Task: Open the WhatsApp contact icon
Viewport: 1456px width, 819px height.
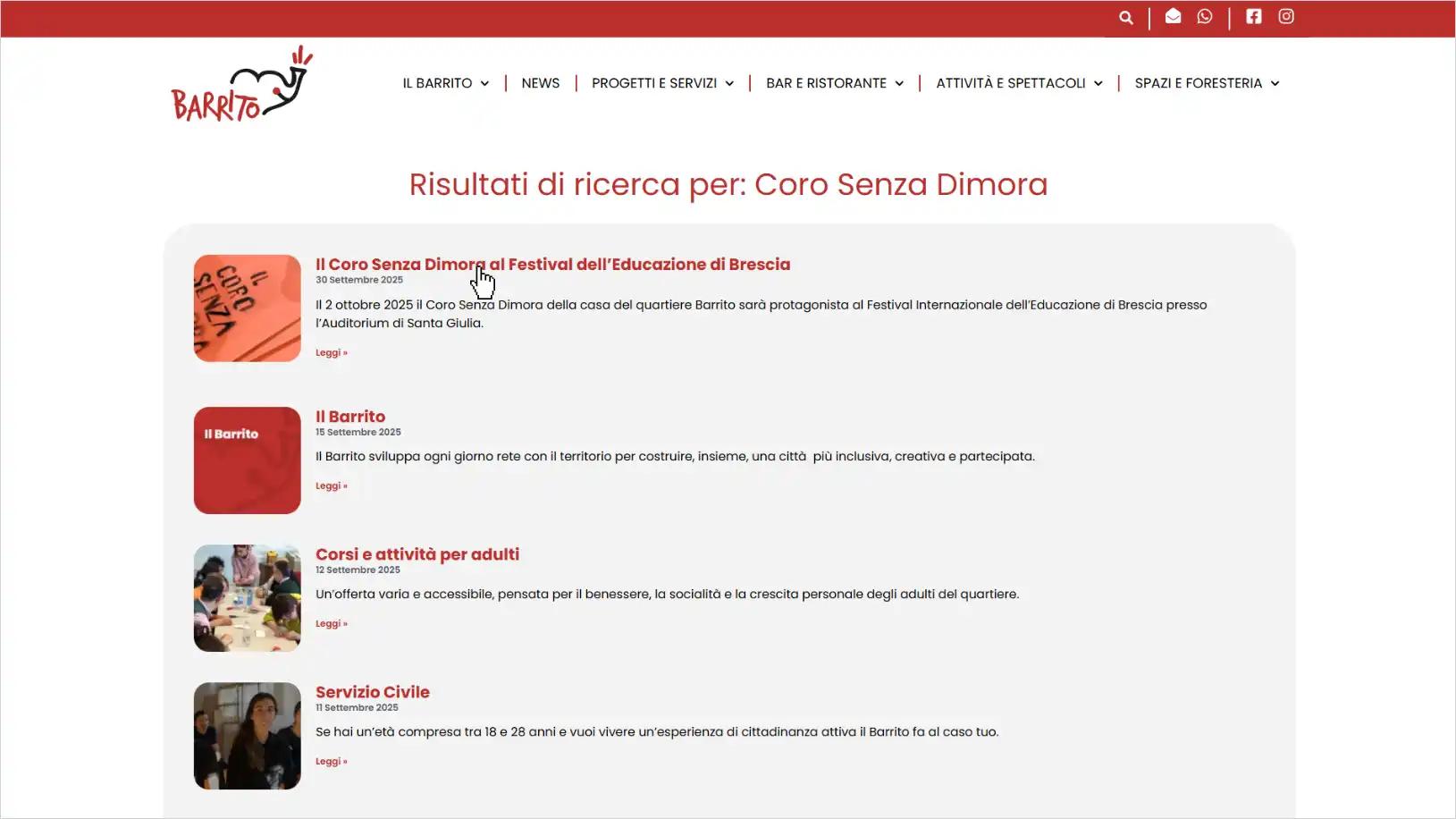Action: (1205, 16)
